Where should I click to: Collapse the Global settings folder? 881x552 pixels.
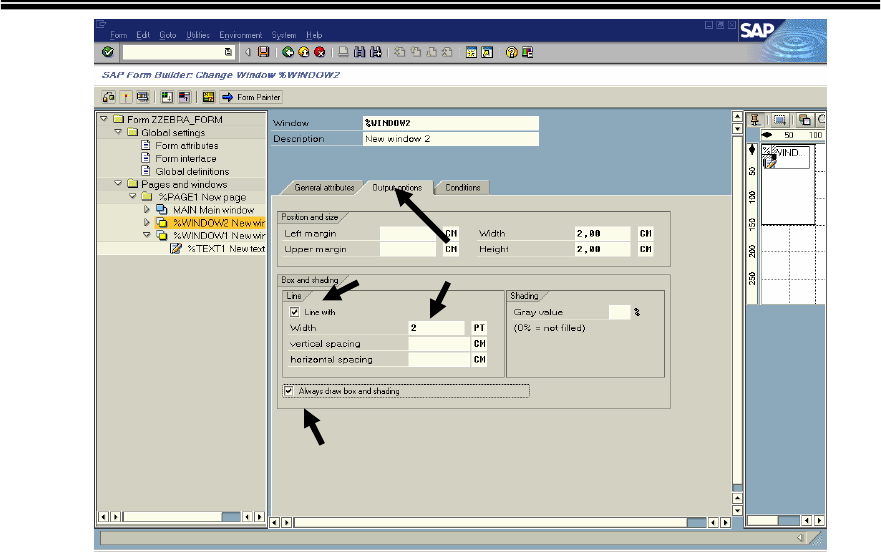(x=118, y=132)
